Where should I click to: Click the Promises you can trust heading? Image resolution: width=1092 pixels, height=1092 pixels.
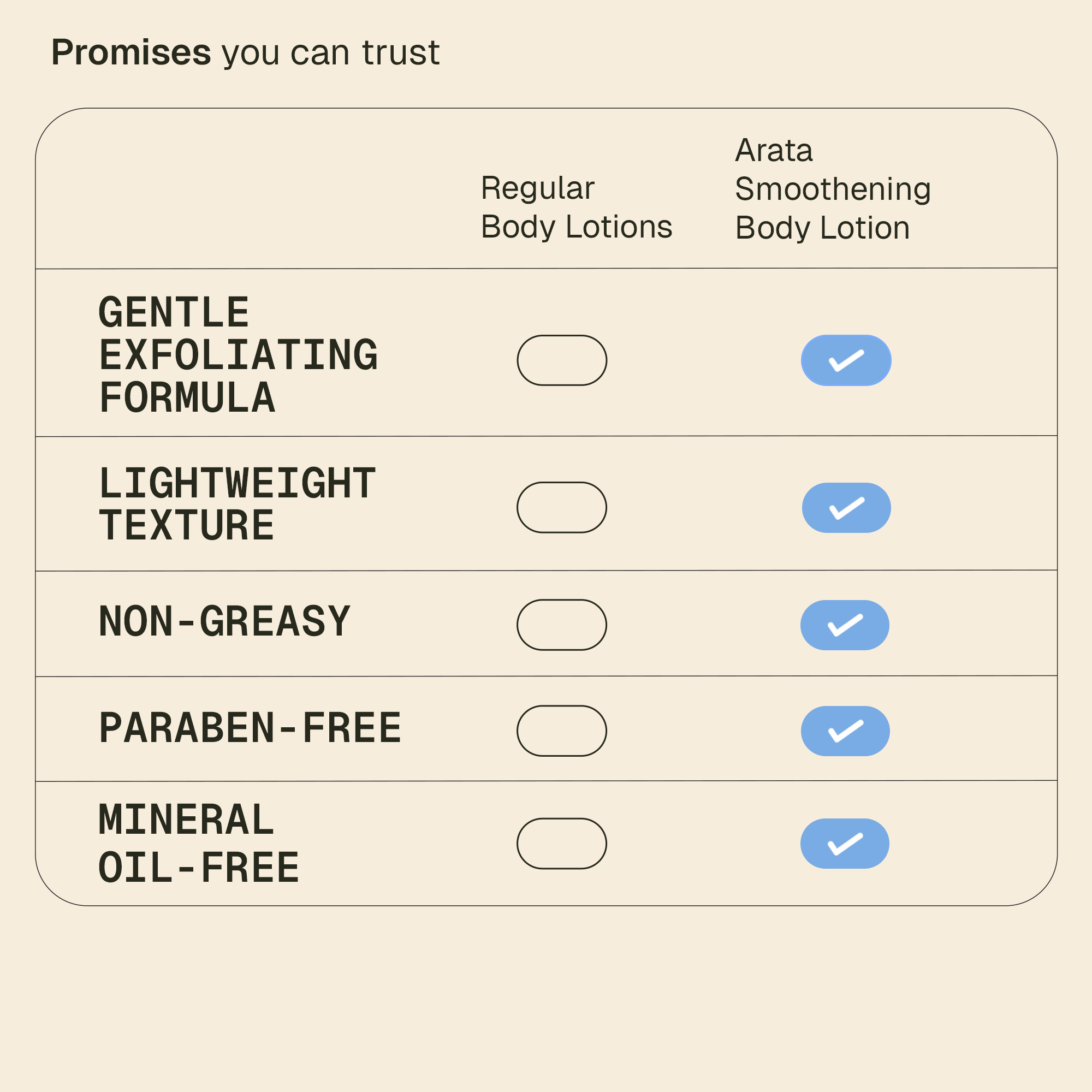(x=245, y=52)
